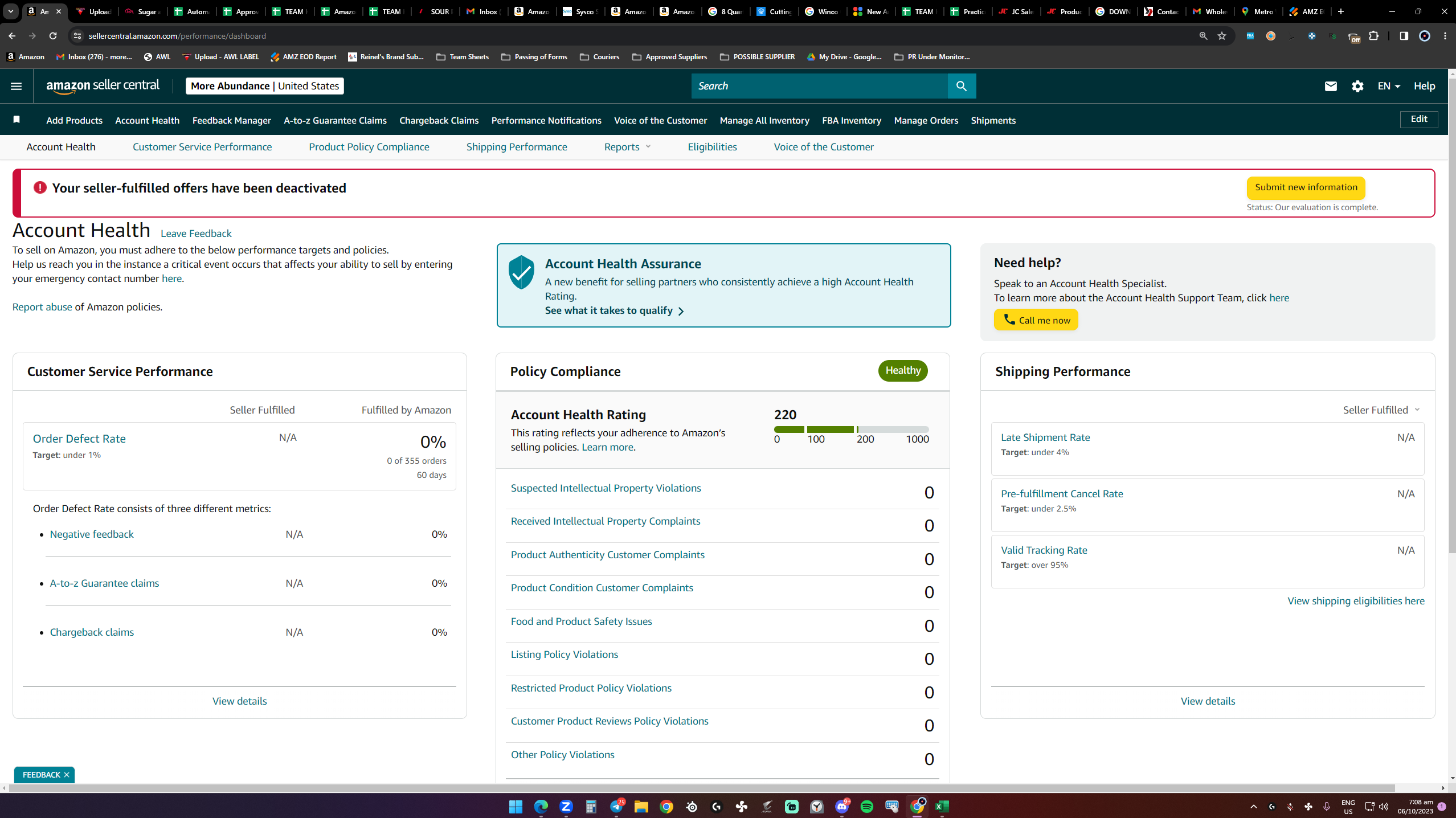This screenshot has width=1456, height=818.
Task: Click View details under Customer Service Performance
Action: 239,701
